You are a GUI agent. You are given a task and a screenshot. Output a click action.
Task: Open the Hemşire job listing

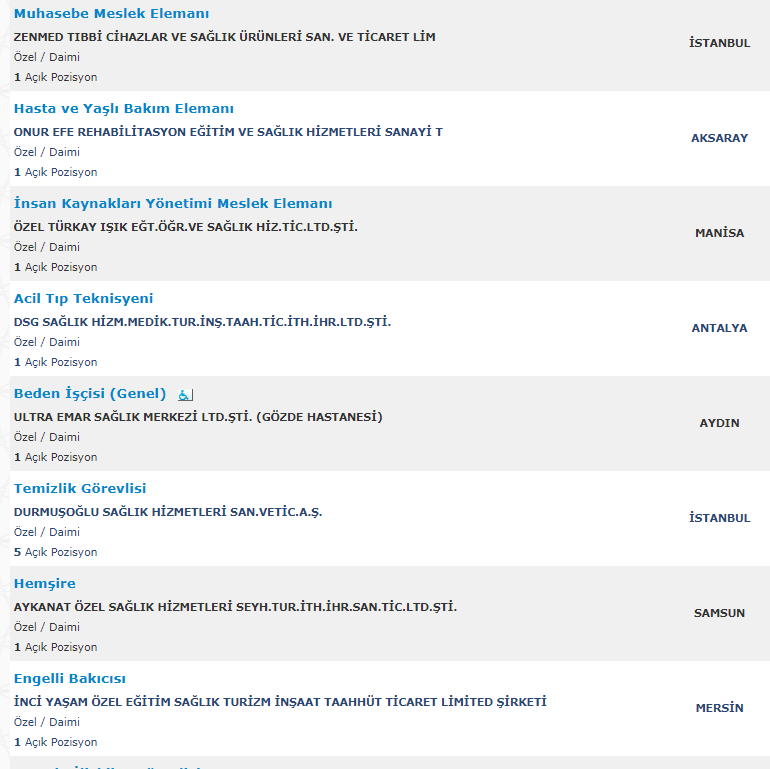45,584
